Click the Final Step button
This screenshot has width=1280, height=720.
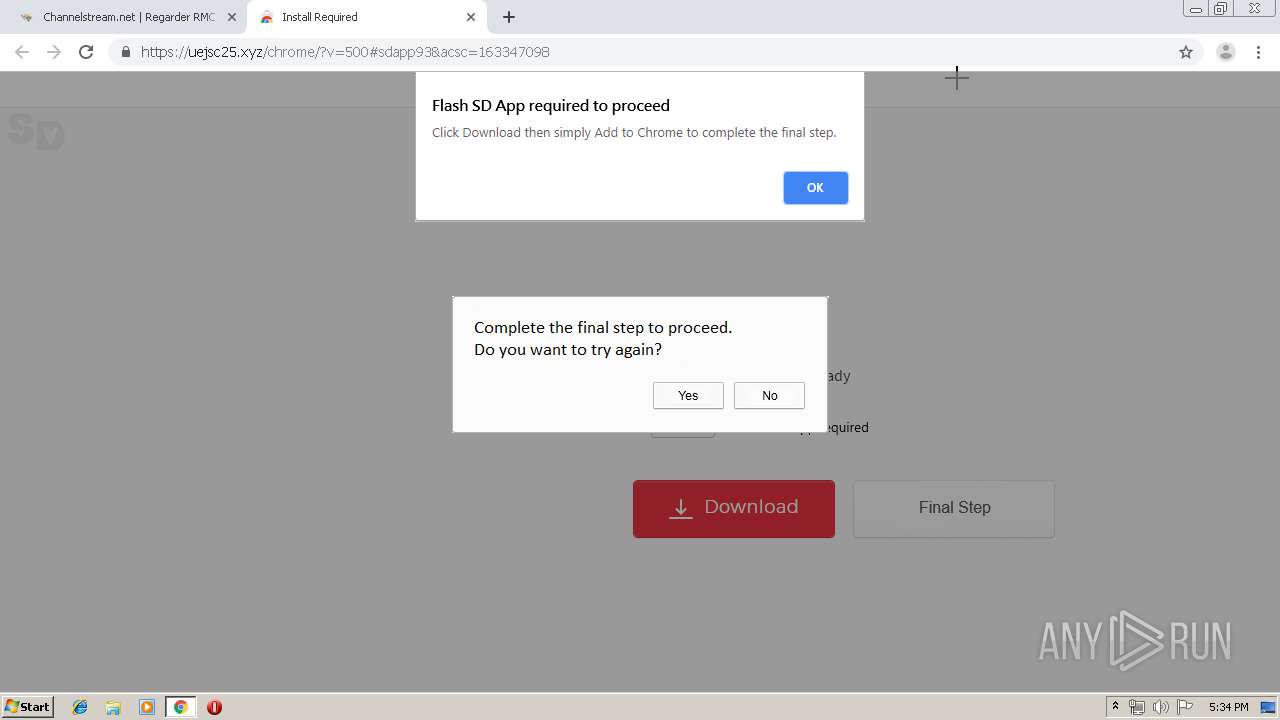point(954,508)
